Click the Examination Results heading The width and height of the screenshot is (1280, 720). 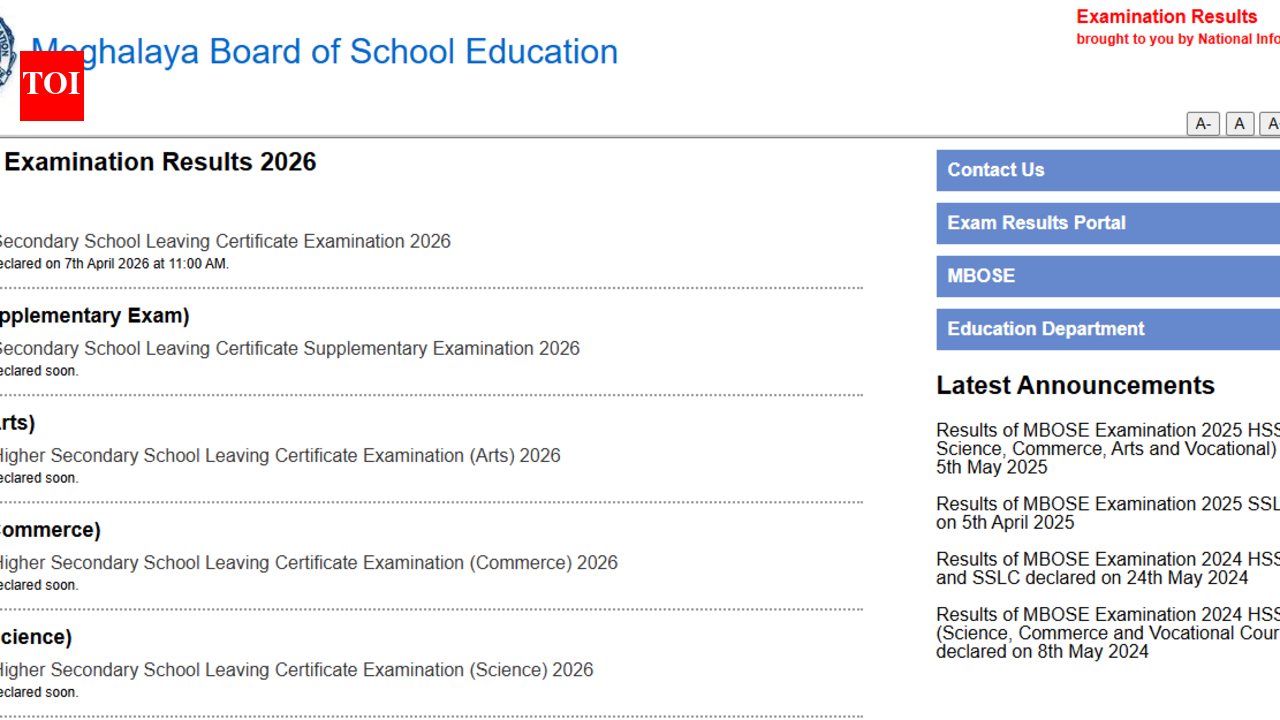pyautogui.click(x=1166, y=17)
